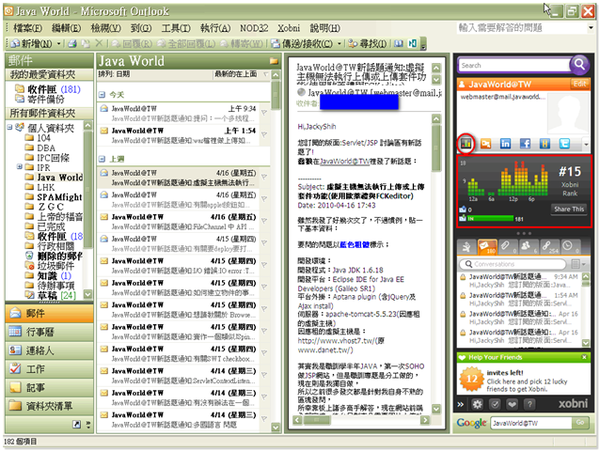The width and height of the screenshot is (600, 451).
Task: Click the Xobni purple search magnifier button
Action: 579,64
